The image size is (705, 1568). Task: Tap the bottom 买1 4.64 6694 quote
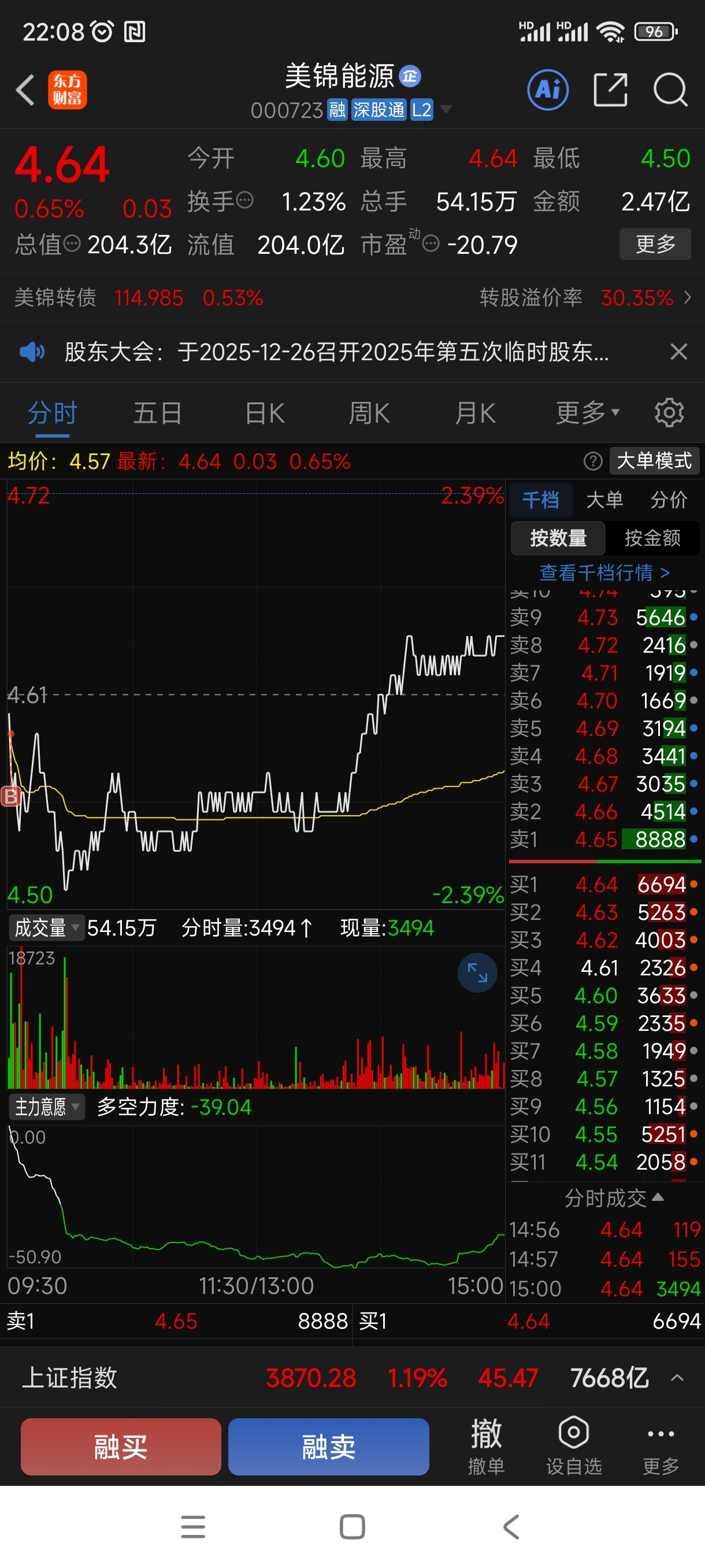[x=529, y=1322]
